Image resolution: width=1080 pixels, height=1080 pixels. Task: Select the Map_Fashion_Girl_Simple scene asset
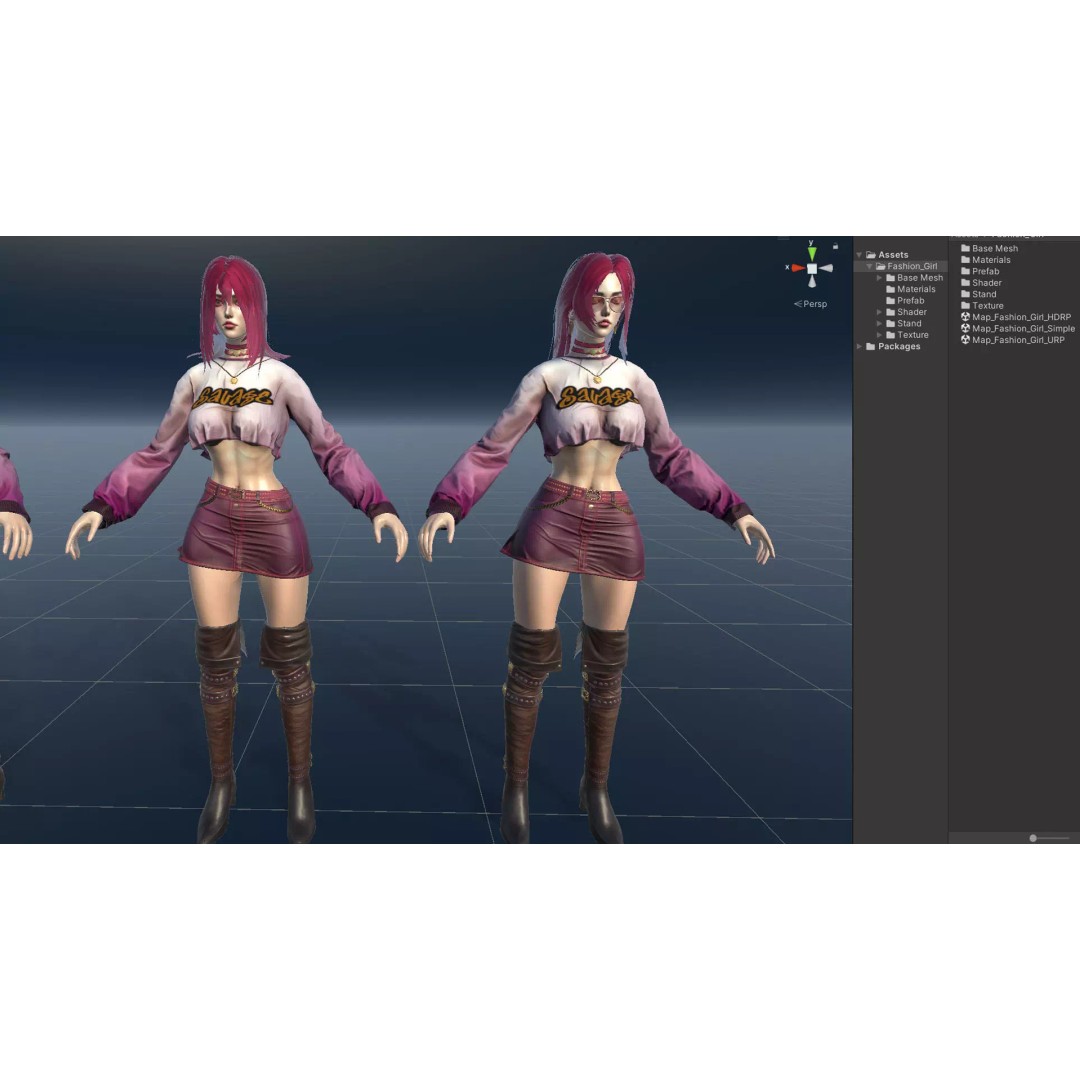(1018, 329)
